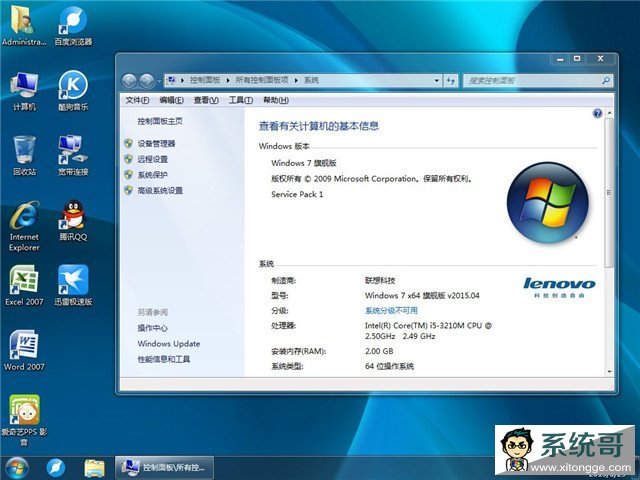The image size is (640, 480).
Task: Open 性能信息和工具 link
Action: 164,359
